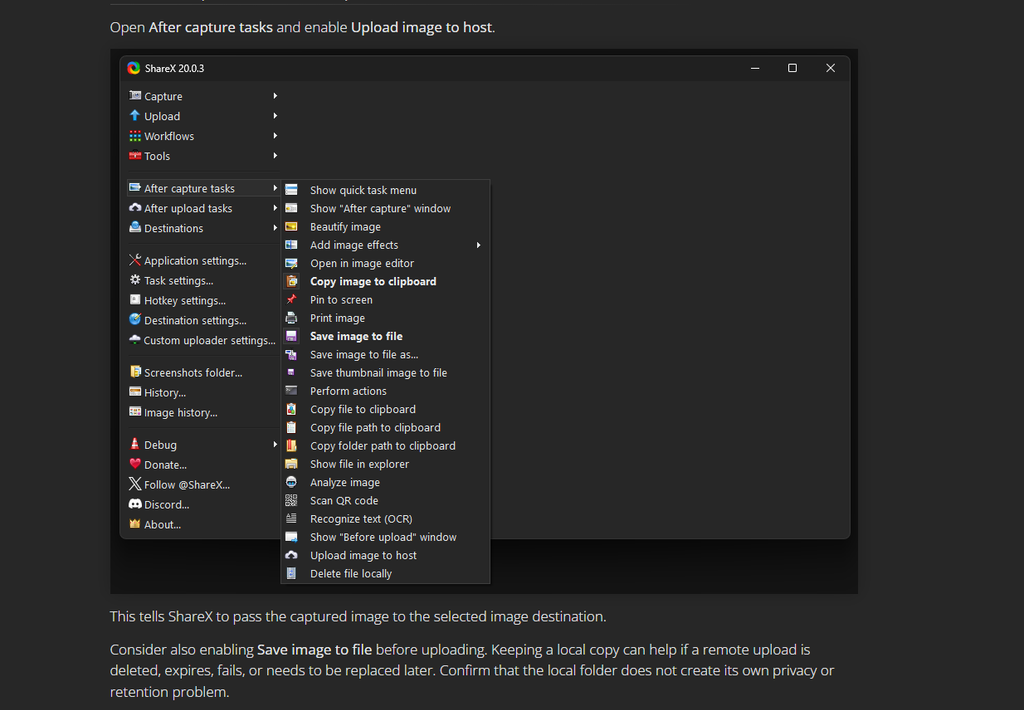Click the Task settings gear icon

point(135,280)
